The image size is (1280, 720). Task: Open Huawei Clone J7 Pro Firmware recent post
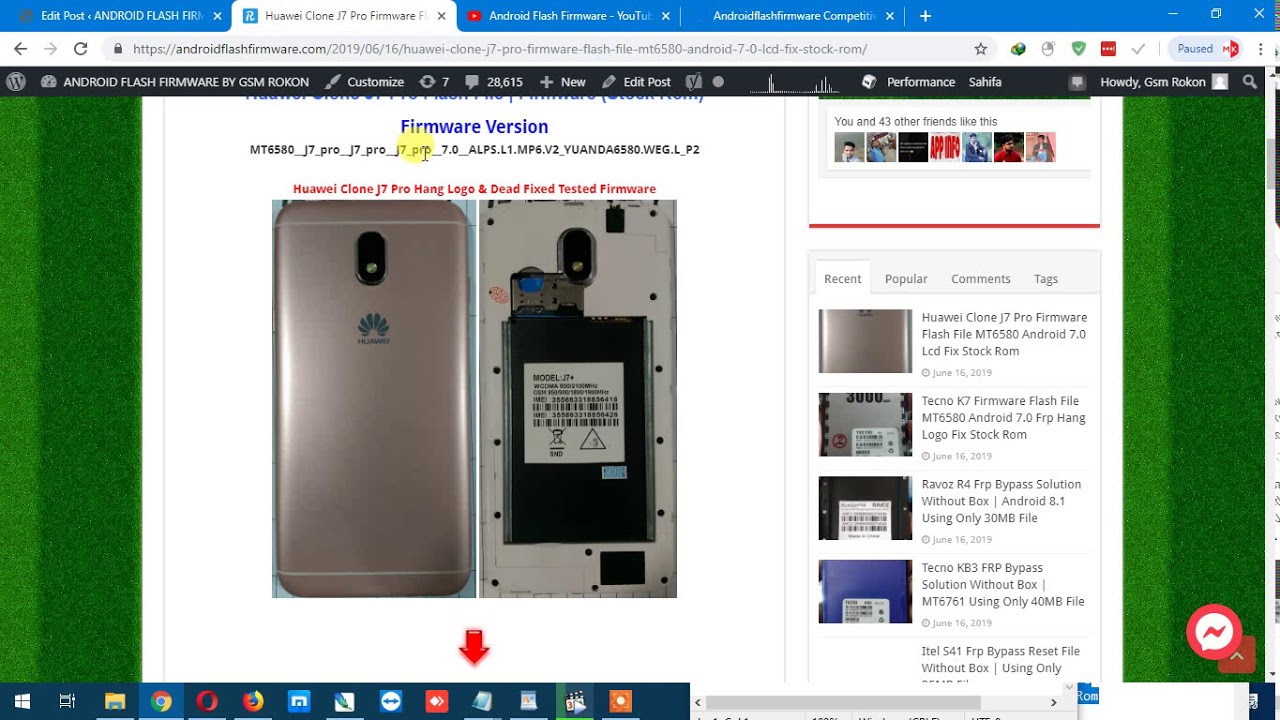click(x=1004, y=334)
